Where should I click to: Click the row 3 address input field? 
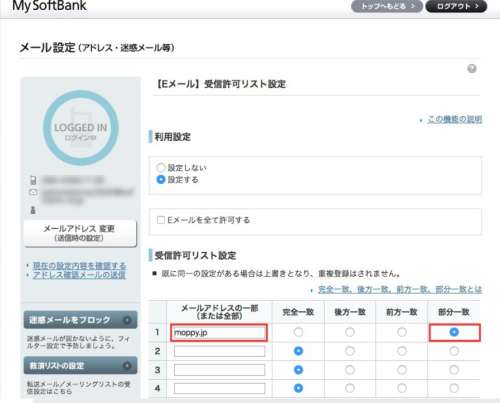219,370
